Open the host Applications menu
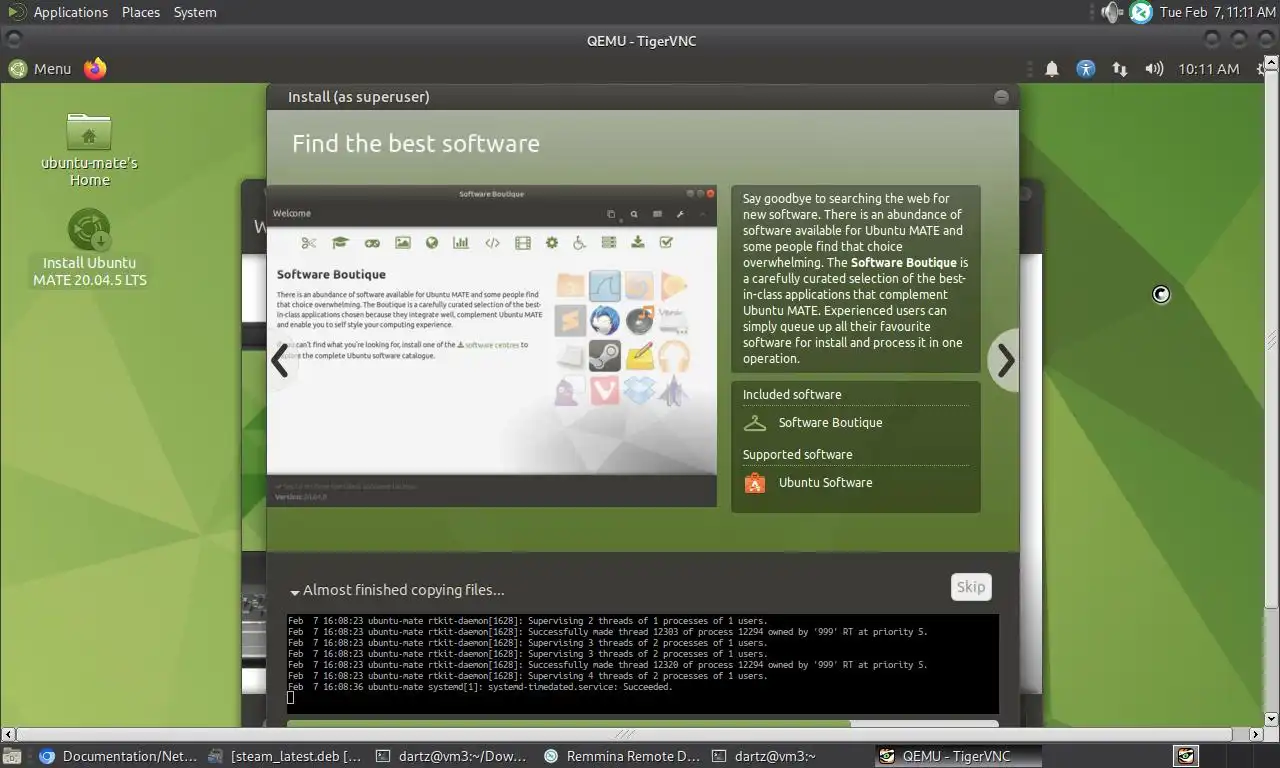 pyautogui.click(x=71, y=12)
